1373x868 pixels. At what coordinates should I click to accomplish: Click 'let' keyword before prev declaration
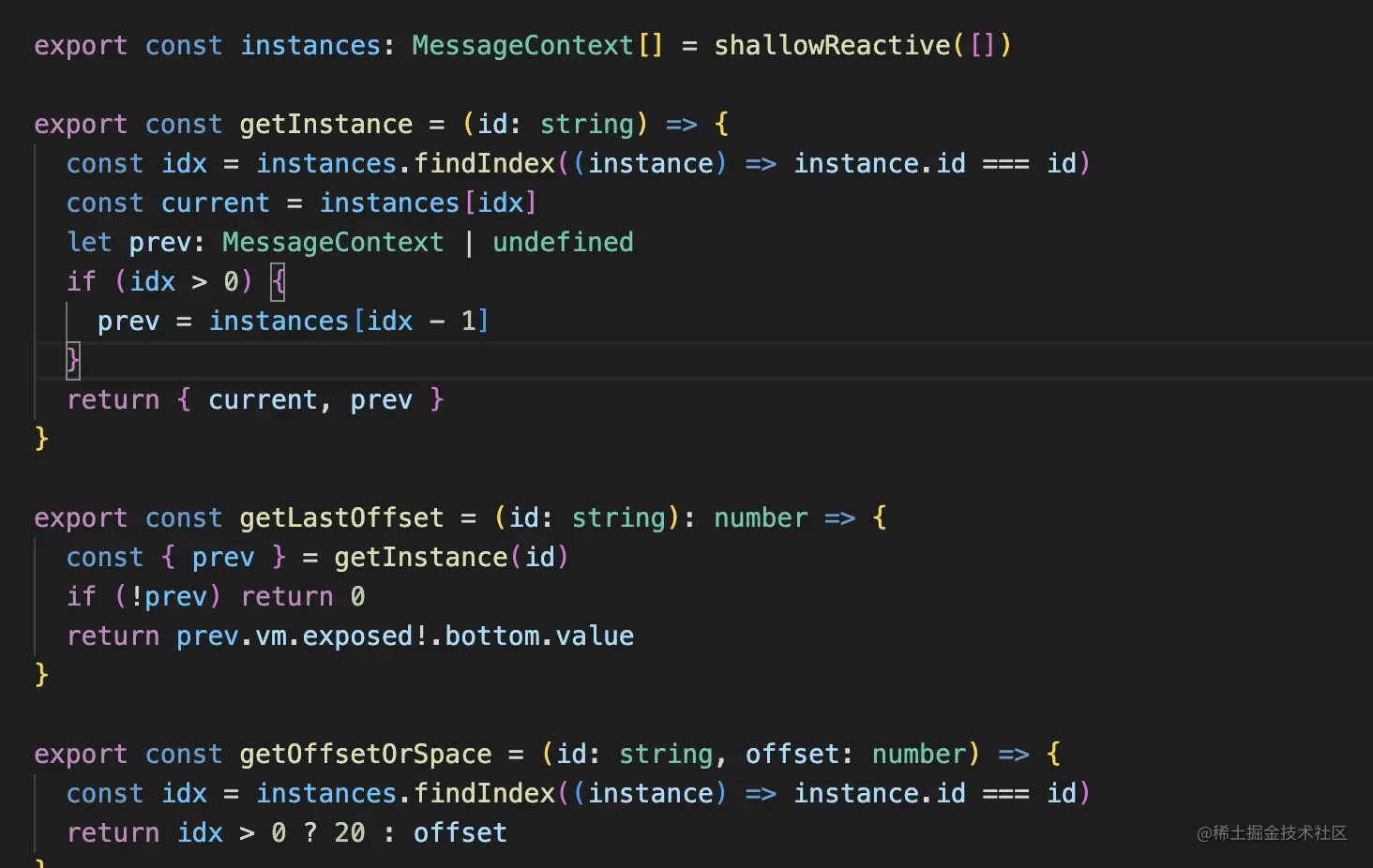coord(90,242)
